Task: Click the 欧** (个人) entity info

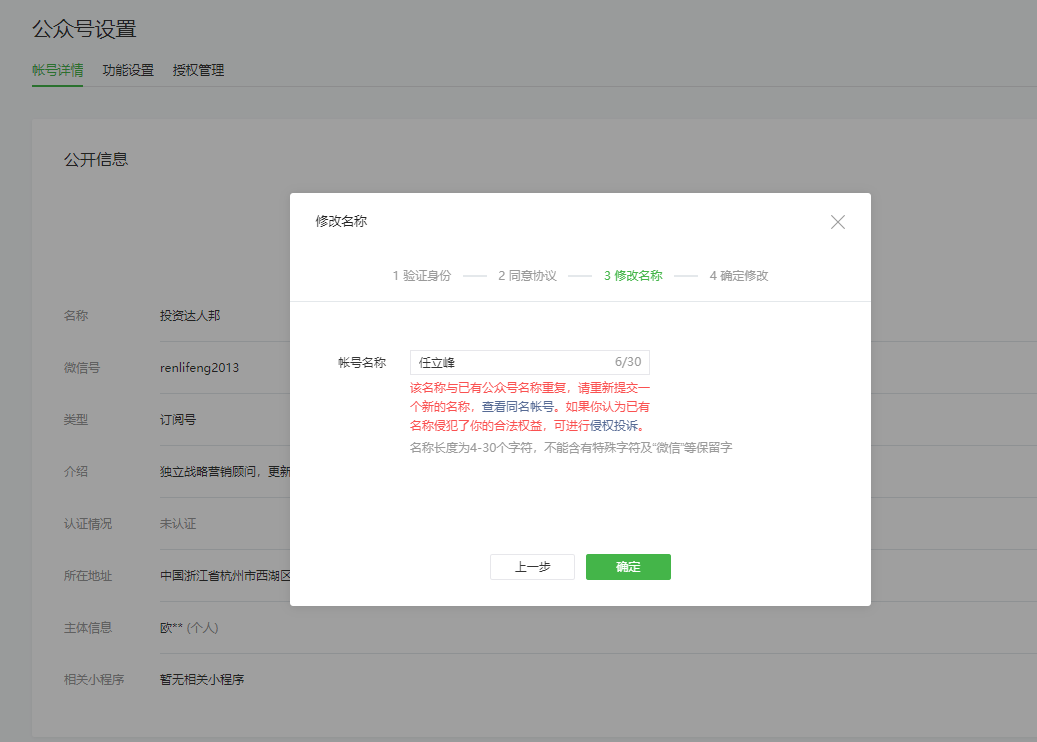Action: 189,628
